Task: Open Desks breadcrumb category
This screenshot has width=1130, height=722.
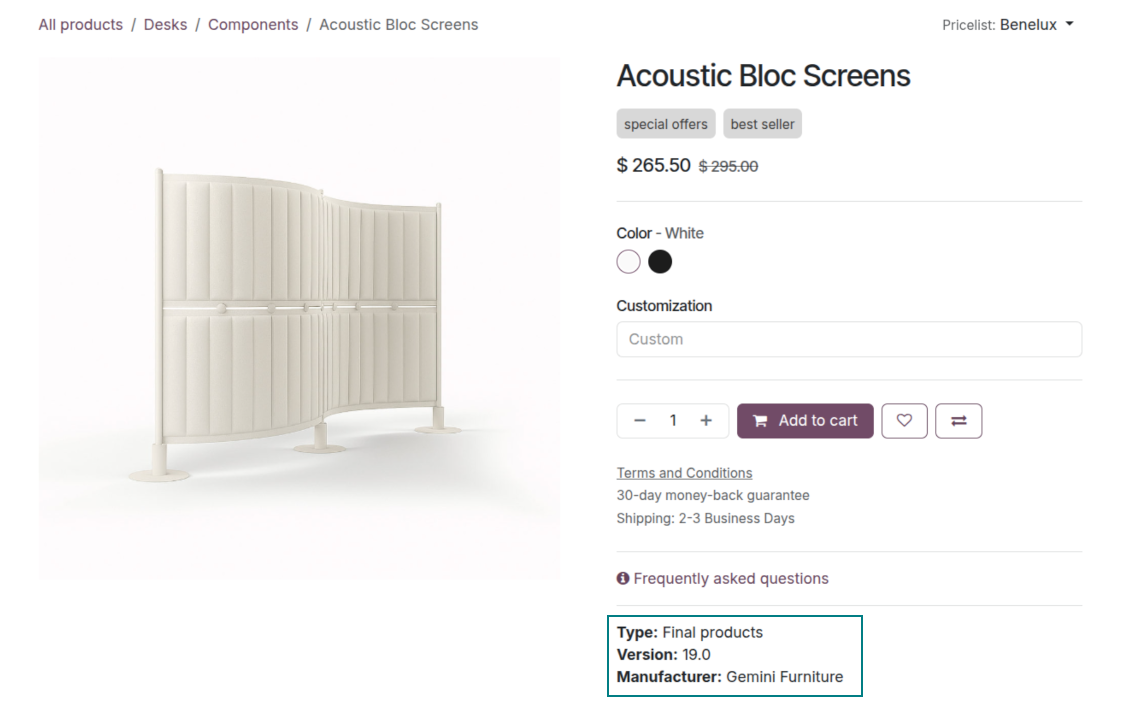Action: point(165,25)
